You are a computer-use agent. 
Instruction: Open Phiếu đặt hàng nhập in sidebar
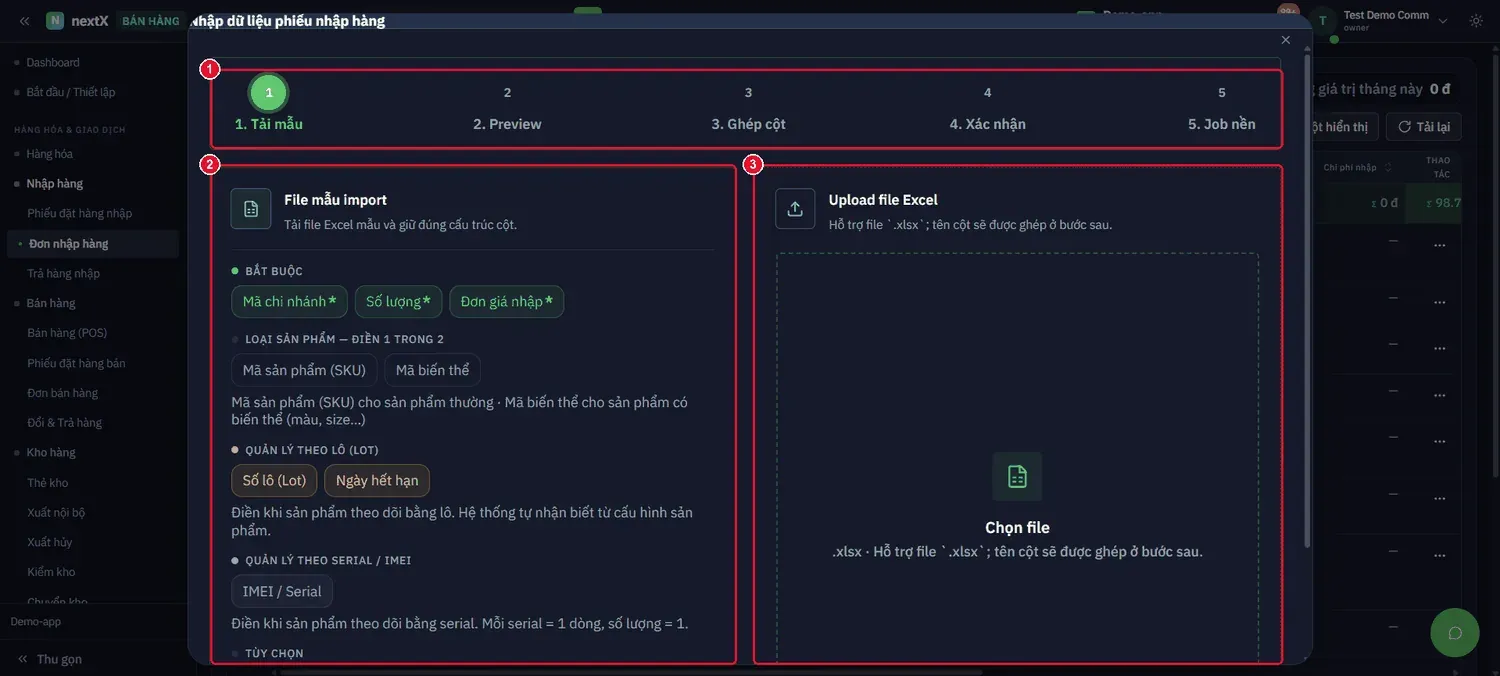coord(80,213)
